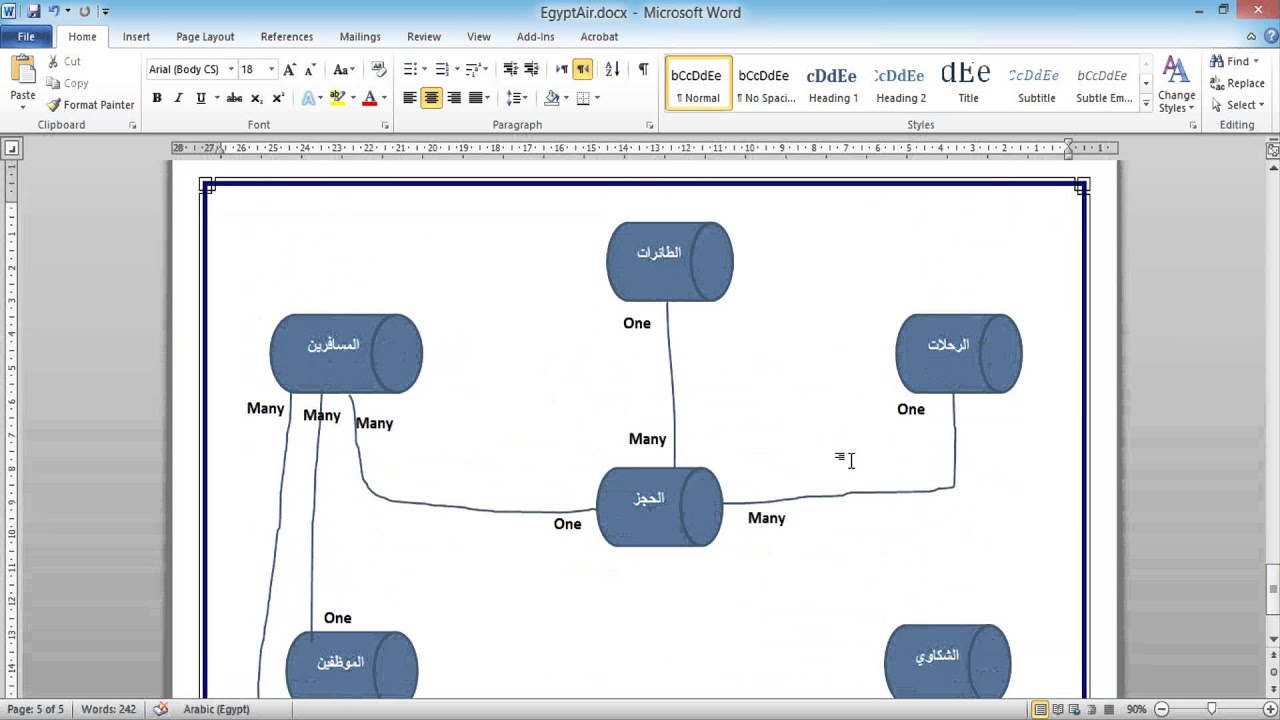Click the Grow Font icon

click(289, 70)
